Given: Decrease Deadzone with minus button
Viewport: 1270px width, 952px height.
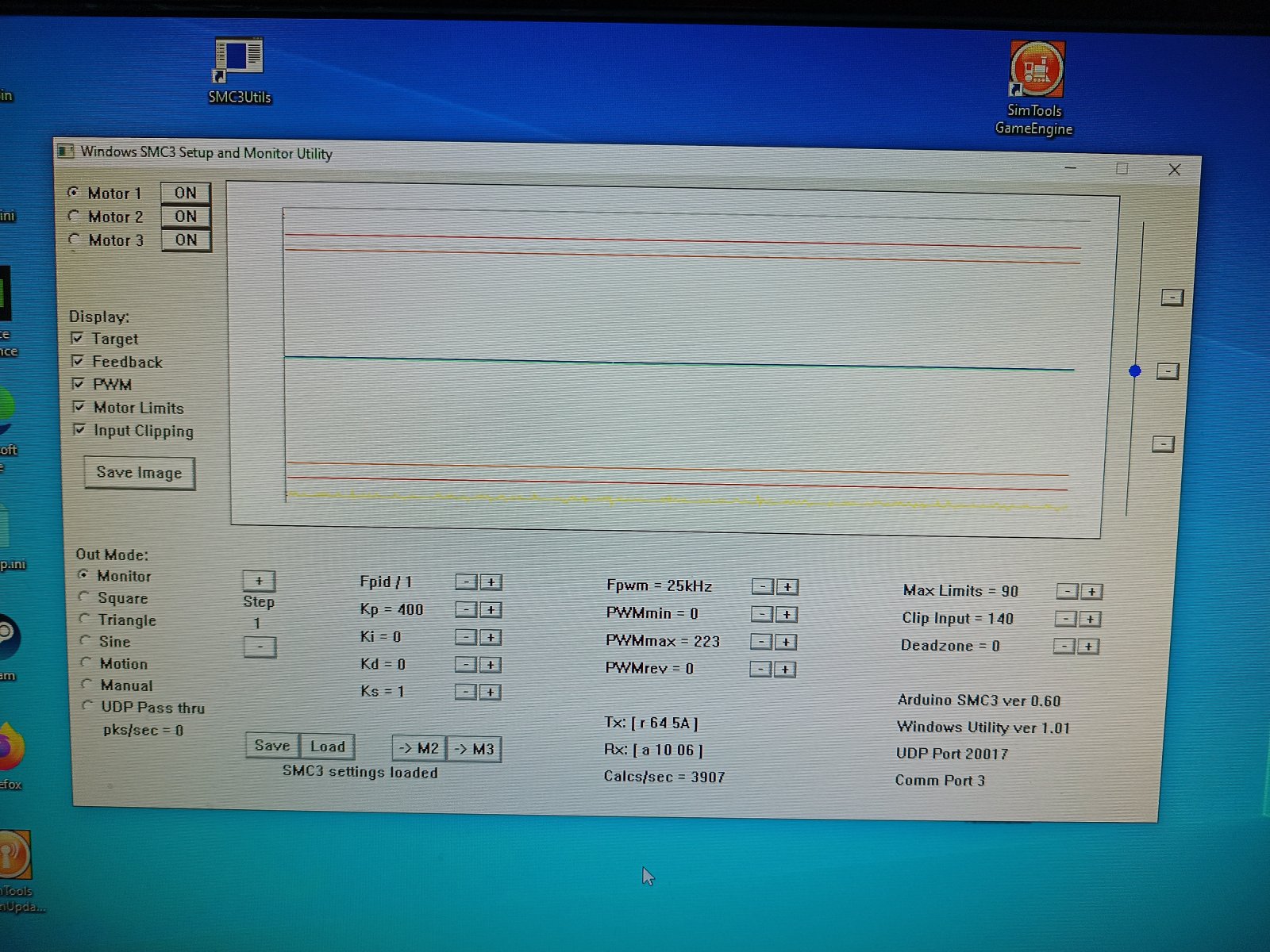Looking at the screenshot, I should pyautogui.click(x=1064, y=647).
